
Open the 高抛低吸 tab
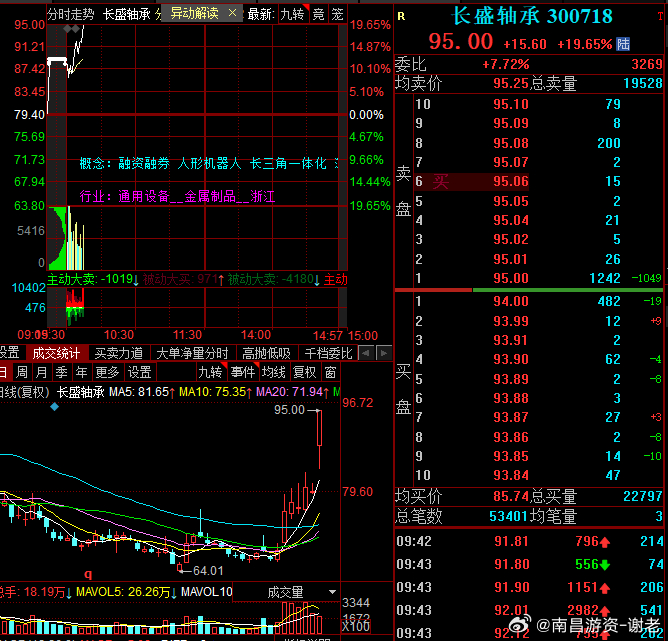(x=266, y=353)
